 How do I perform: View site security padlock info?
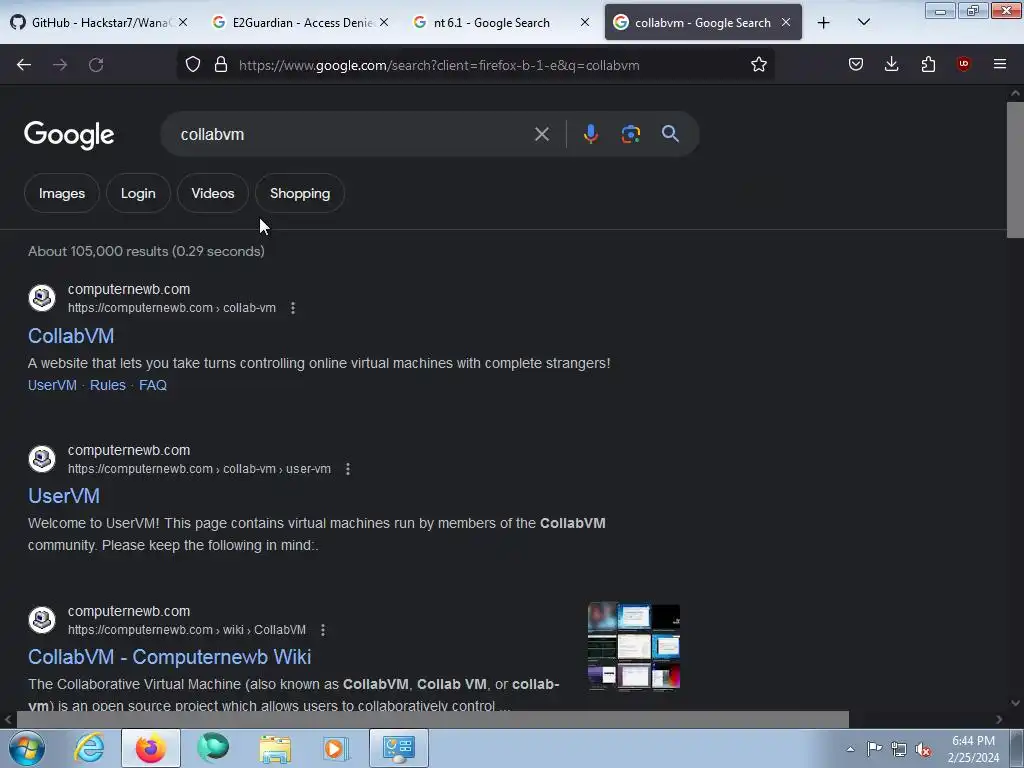(221, 64)
